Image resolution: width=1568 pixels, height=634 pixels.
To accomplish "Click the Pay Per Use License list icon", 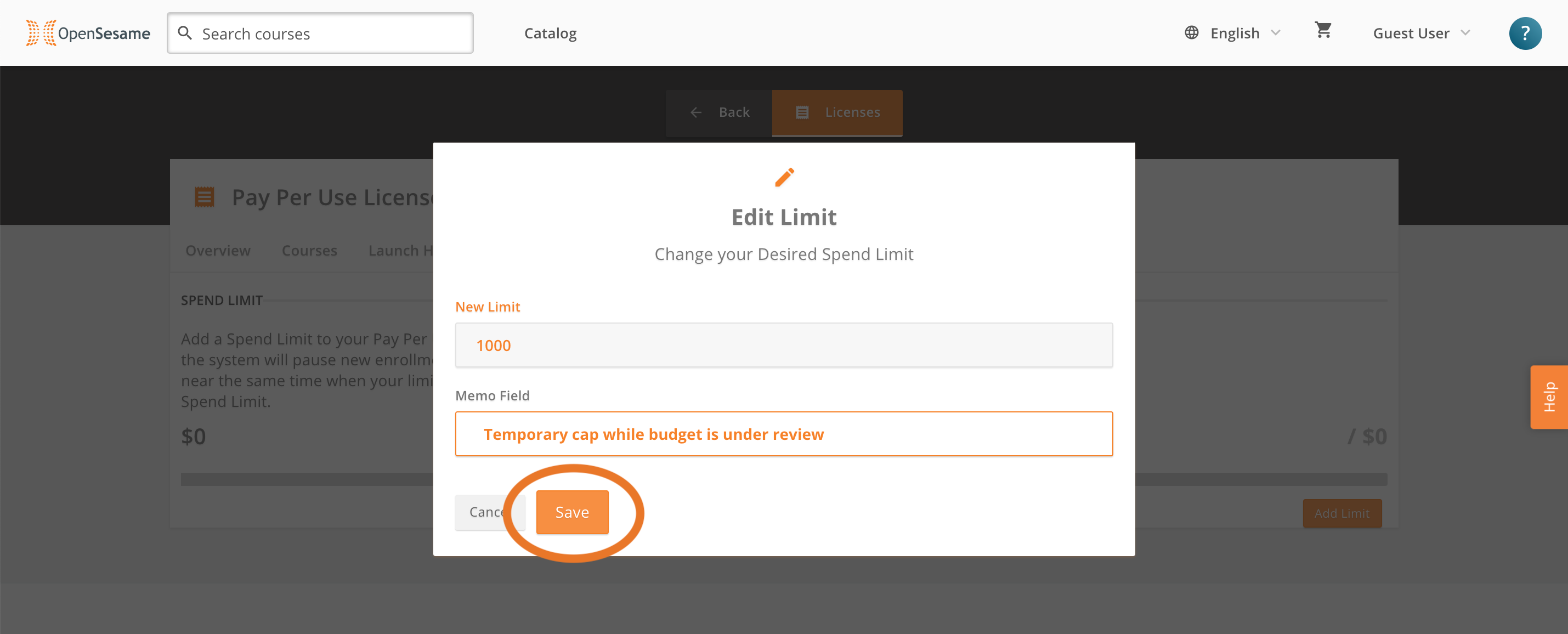I will click(204, 197).
